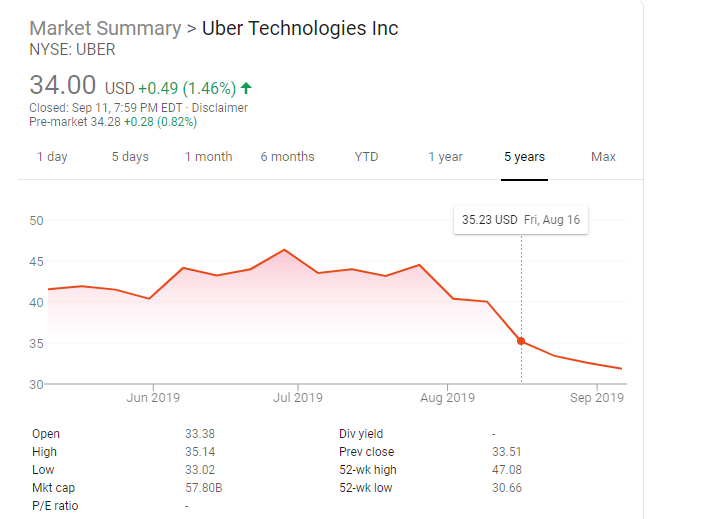Viewport: 715px width, 519px height.
Task: Click the Jul 2019 axis label
Action: click(297, 398)
